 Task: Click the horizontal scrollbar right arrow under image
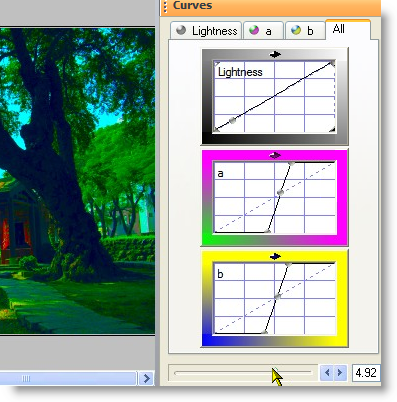click(x=146, y=378)
